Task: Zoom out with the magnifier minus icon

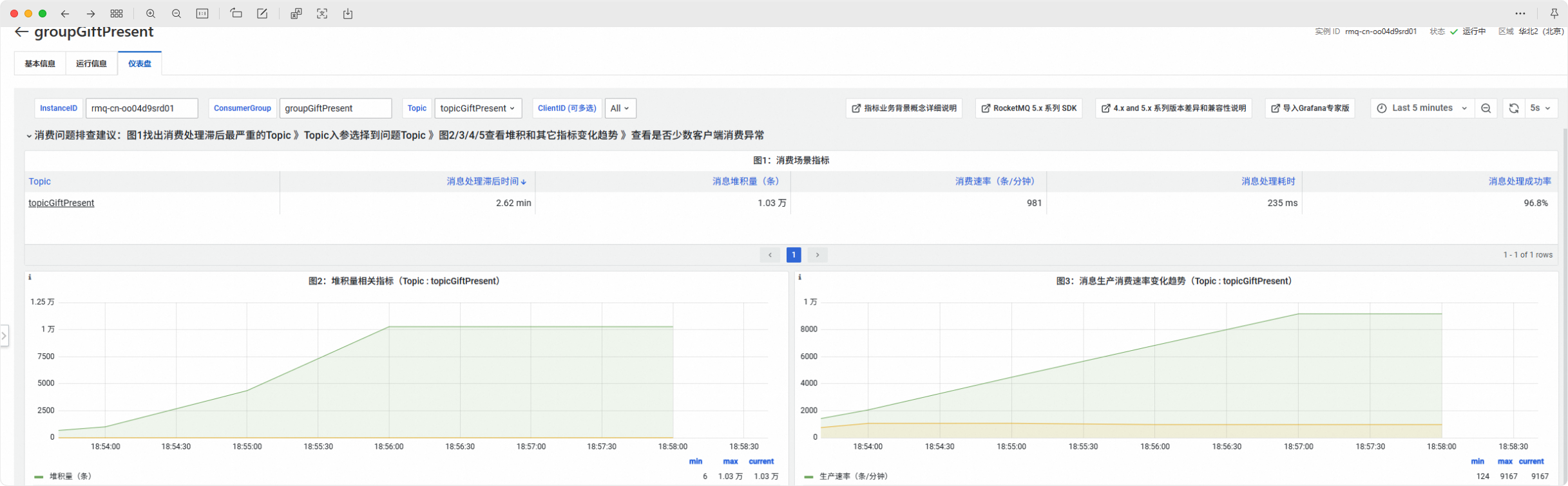Action: tap(177, 14)
